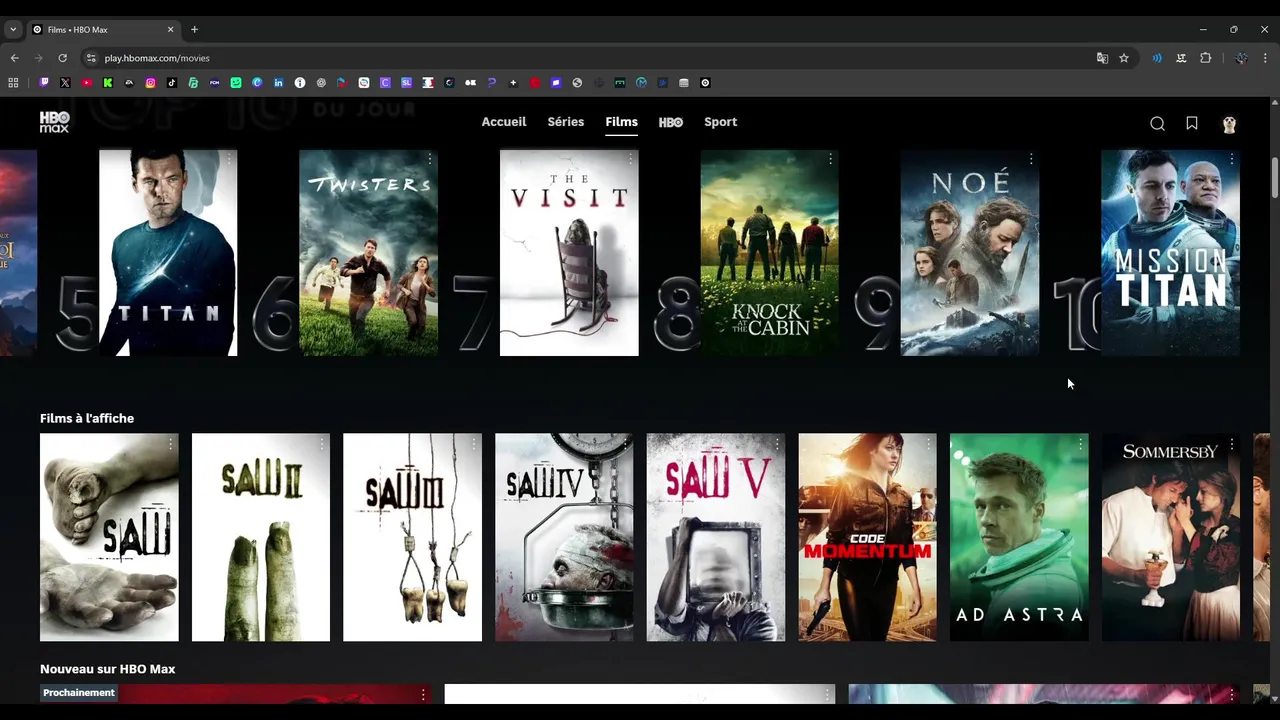Open Chrome profile avatar in toolbar
1280x720 pixels.
pyautogui.click(x=1241, y=58)
